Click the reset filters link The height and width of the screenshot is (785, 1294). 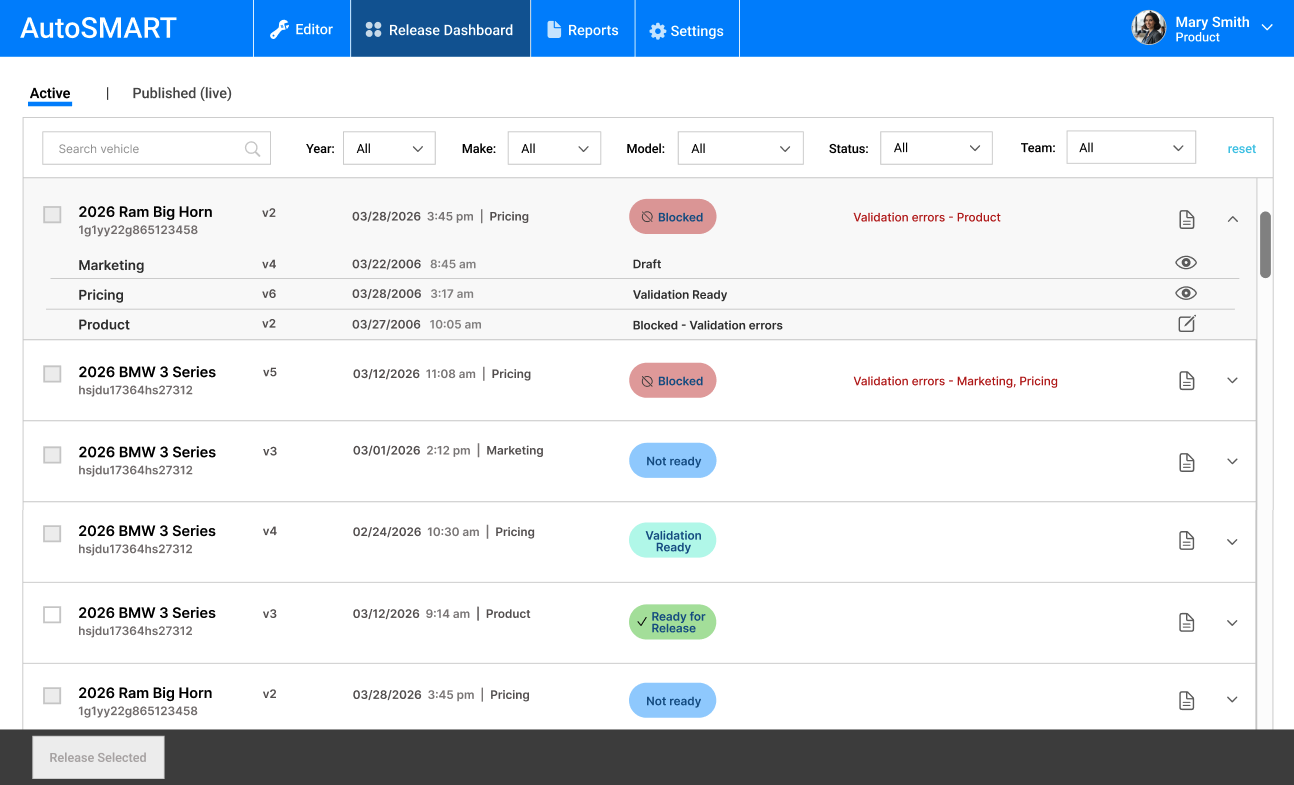(x=1241, y=149)
